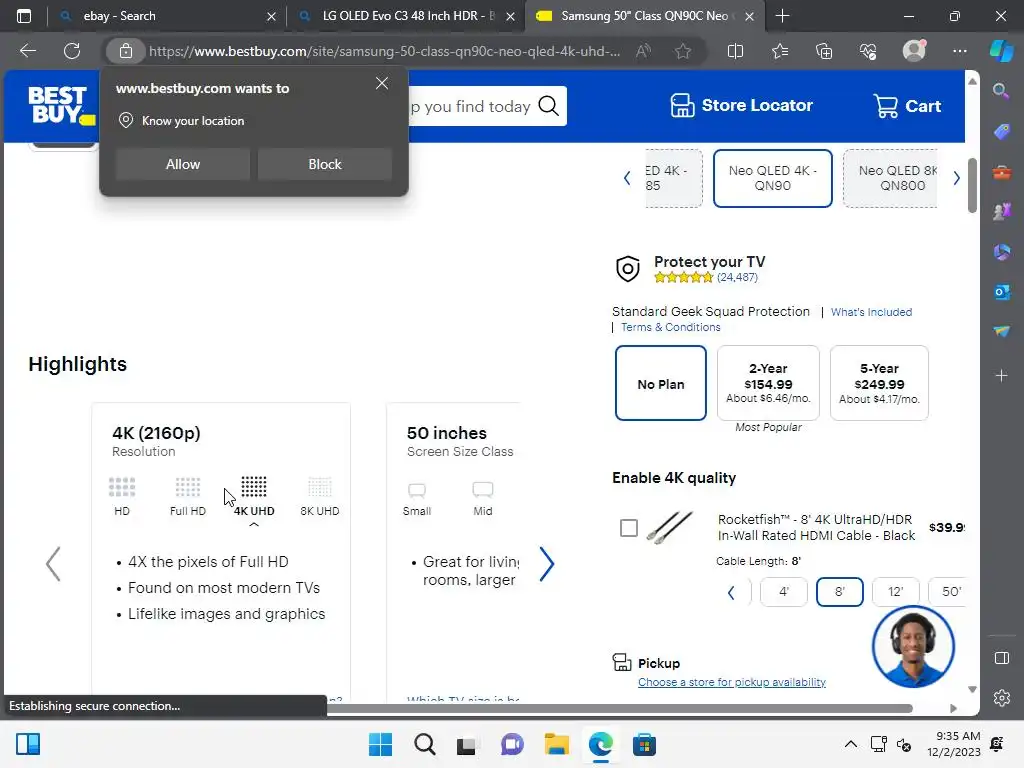Choose the 8' cable length
Viewport: 1024px width, 768px height.
pyautogui.click(x=840, y=592)
